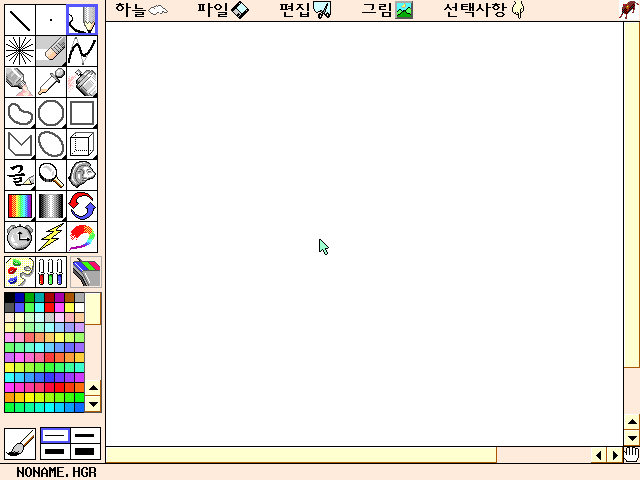Screen dimensions: 640x480
Task: Select the freeform blob shape tool
Action: pos(20,113)
